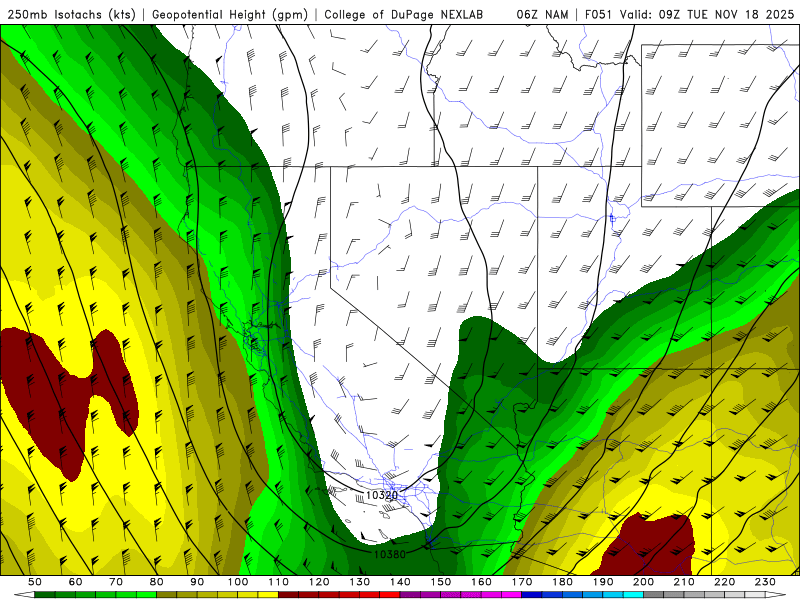This screenshot has height=600, width=800.
Task: Click the '06Z NAM' model run label
Action: point(542,15)
